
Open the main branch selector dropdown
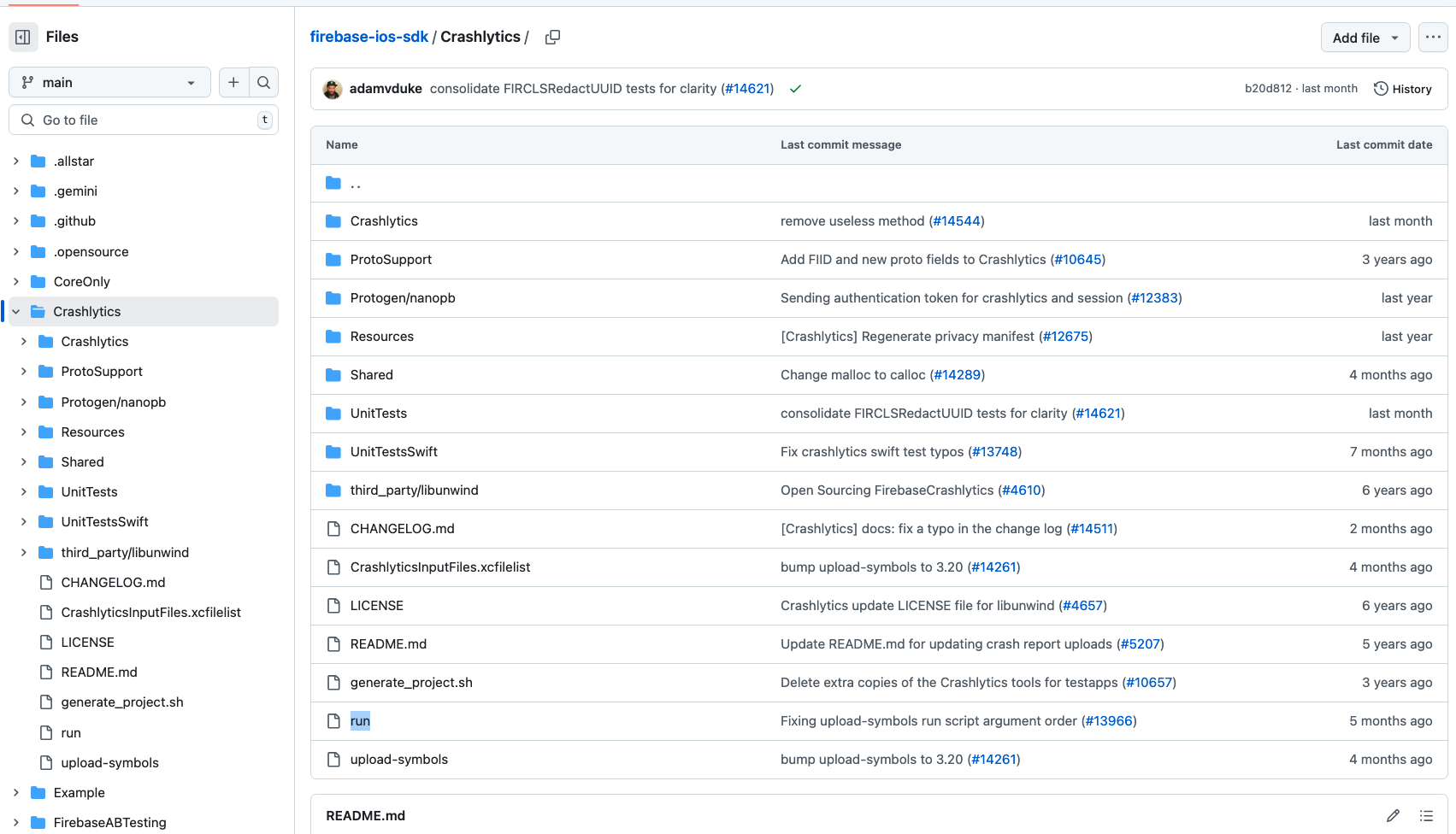tap(109, 82)
